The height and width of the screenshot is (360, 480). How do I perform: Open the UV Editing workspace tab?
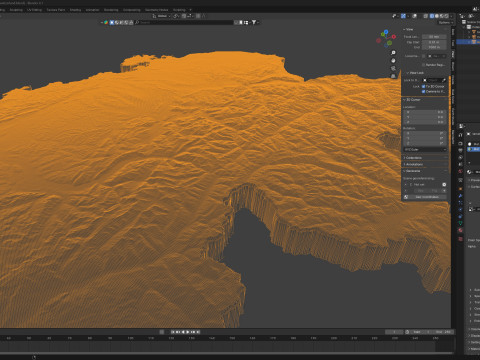click(35, 10)
